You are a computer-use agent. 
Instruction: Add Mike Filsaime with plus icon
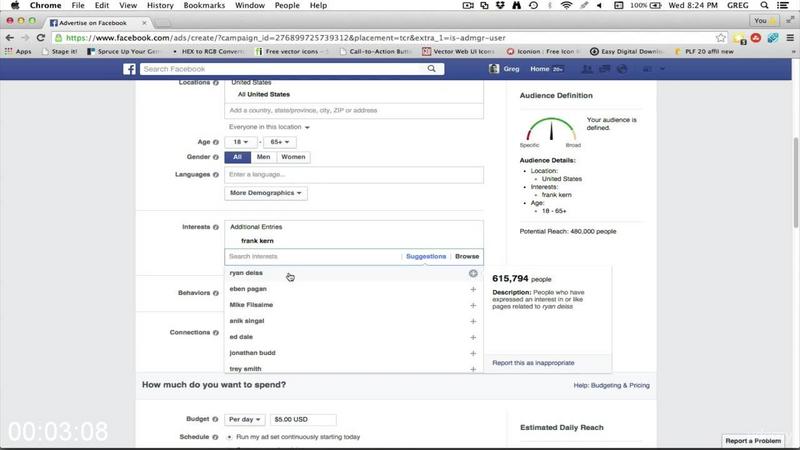click(473, 305)
